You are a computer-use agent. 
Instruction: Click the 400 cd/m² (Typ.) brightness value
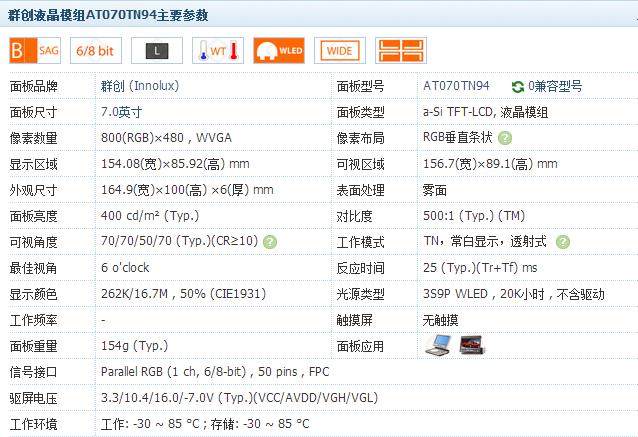point(150,216)
